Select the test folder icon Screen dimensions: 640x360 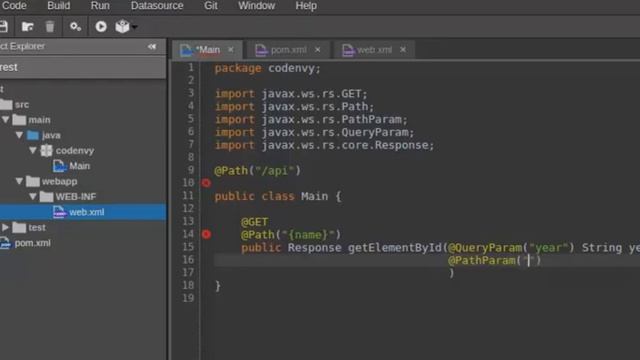coord(19,227)
